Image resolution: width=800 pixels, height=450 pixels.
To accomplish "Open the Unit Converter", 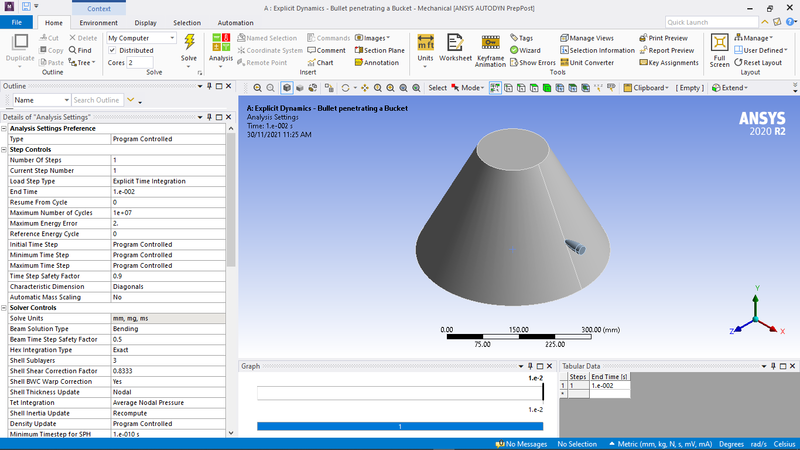I will (587, 62).
